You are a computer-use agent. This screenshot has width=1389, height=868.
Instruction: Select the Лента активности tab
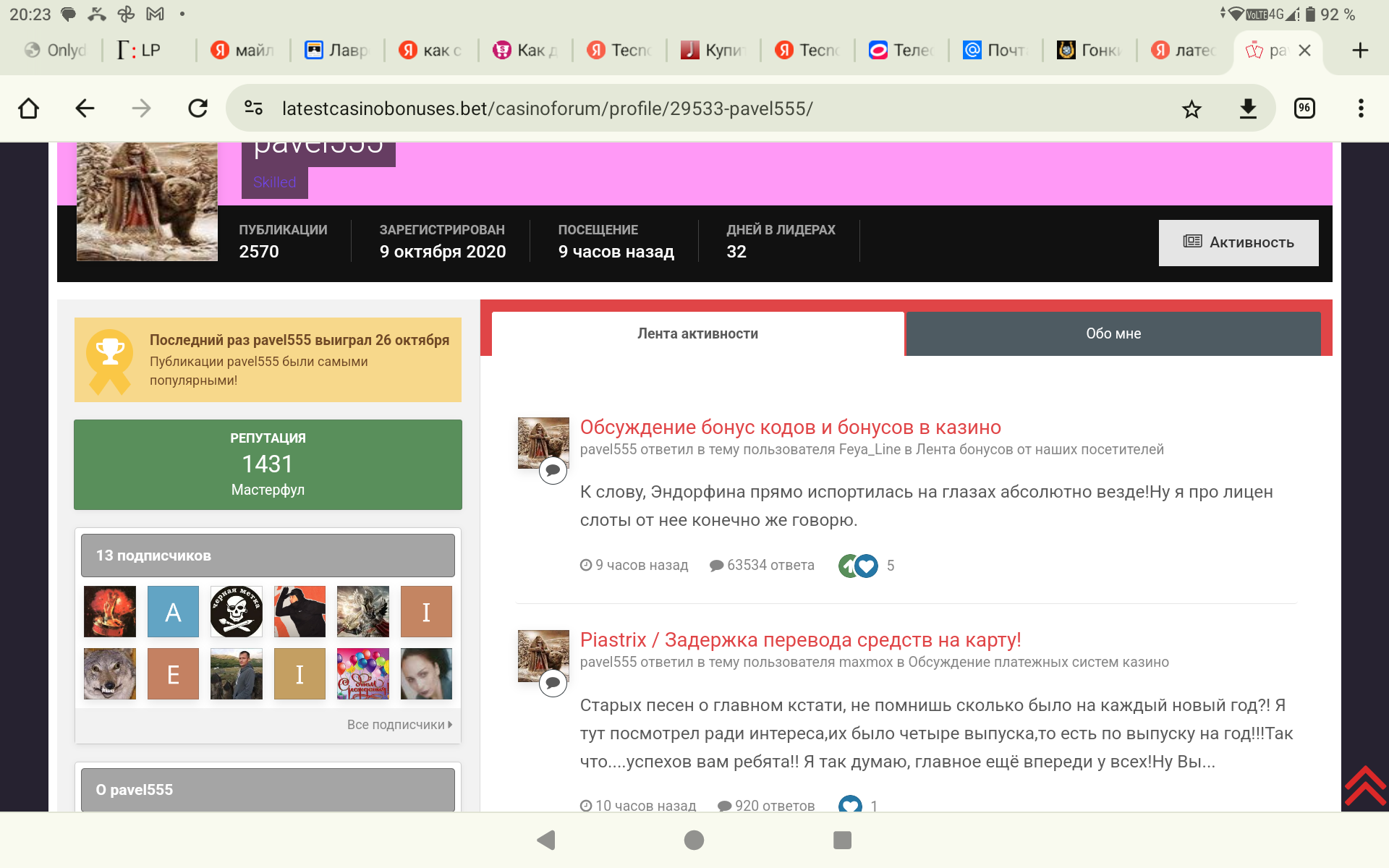697,333
